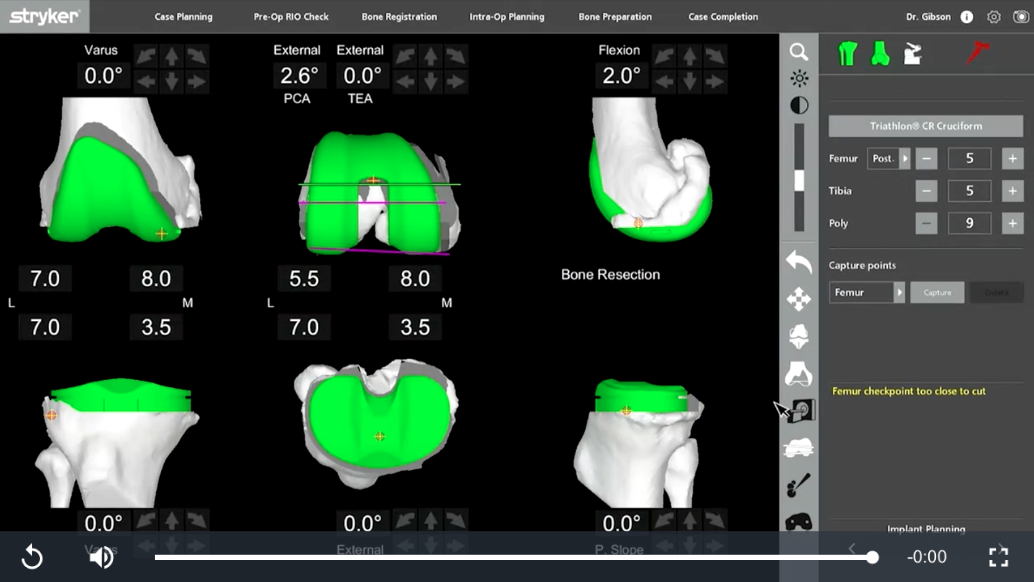The width and height of the screenshot is (1034, 582).
Task: Open the zoom magnifier tool
Action: [799, 52]
